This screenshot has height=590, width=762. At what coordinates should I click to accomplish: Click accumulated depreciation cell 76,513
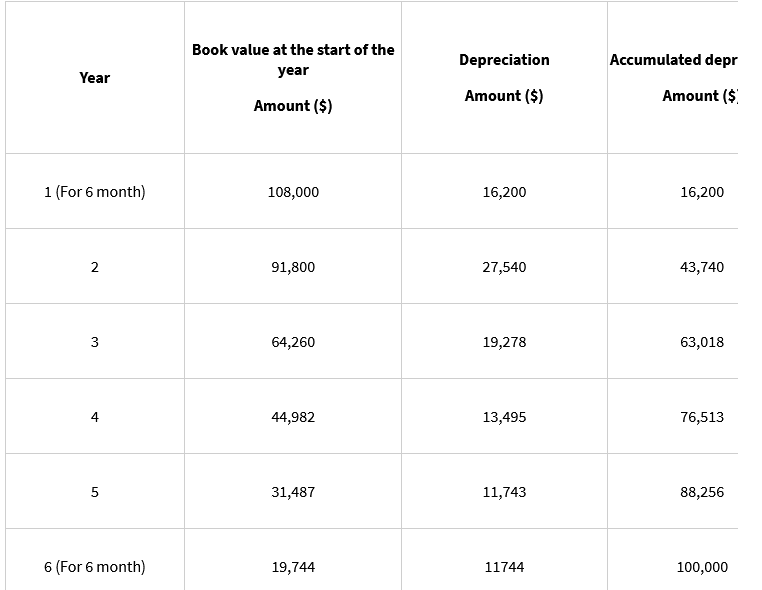(700, 417)
